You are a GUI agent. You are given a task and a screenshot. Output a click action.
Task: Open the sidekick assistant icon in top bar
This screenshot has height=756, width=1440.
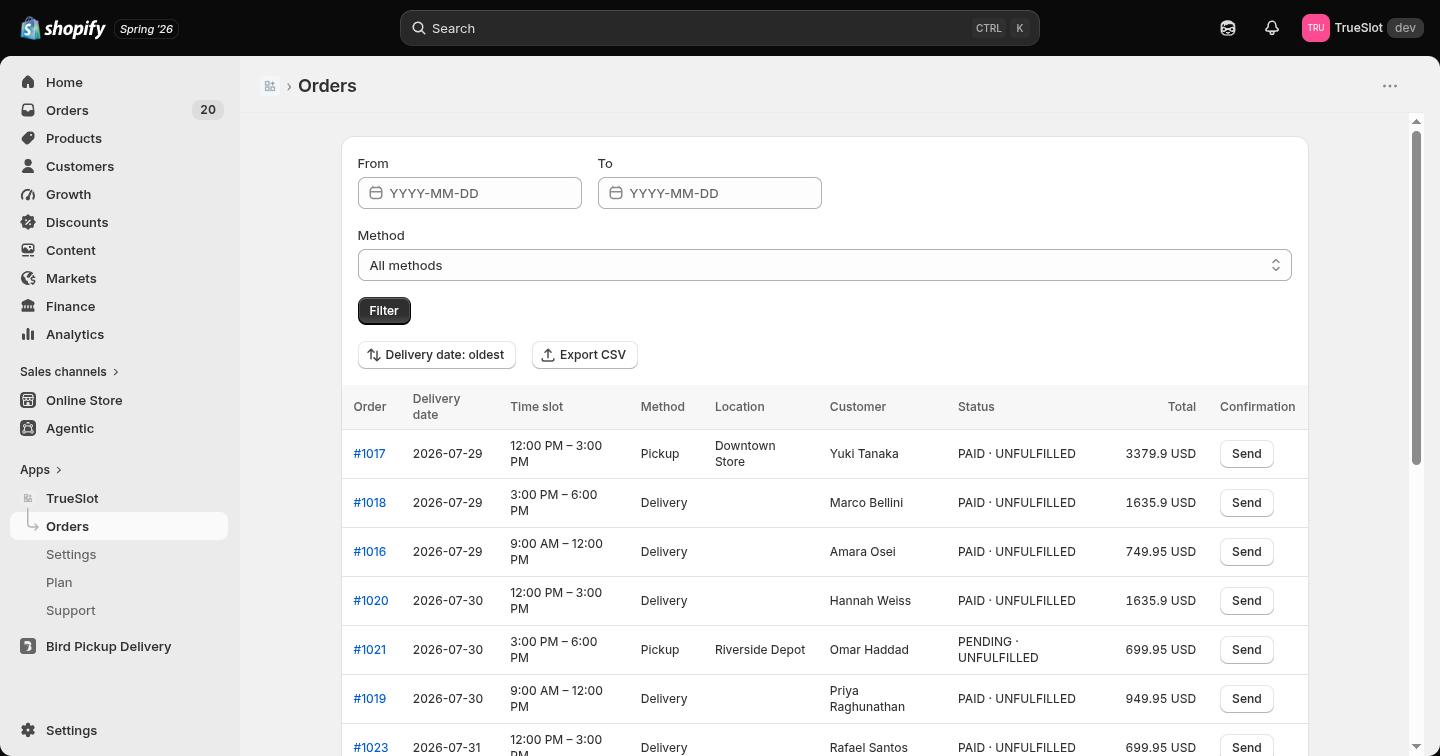(x=1228, y=28)
